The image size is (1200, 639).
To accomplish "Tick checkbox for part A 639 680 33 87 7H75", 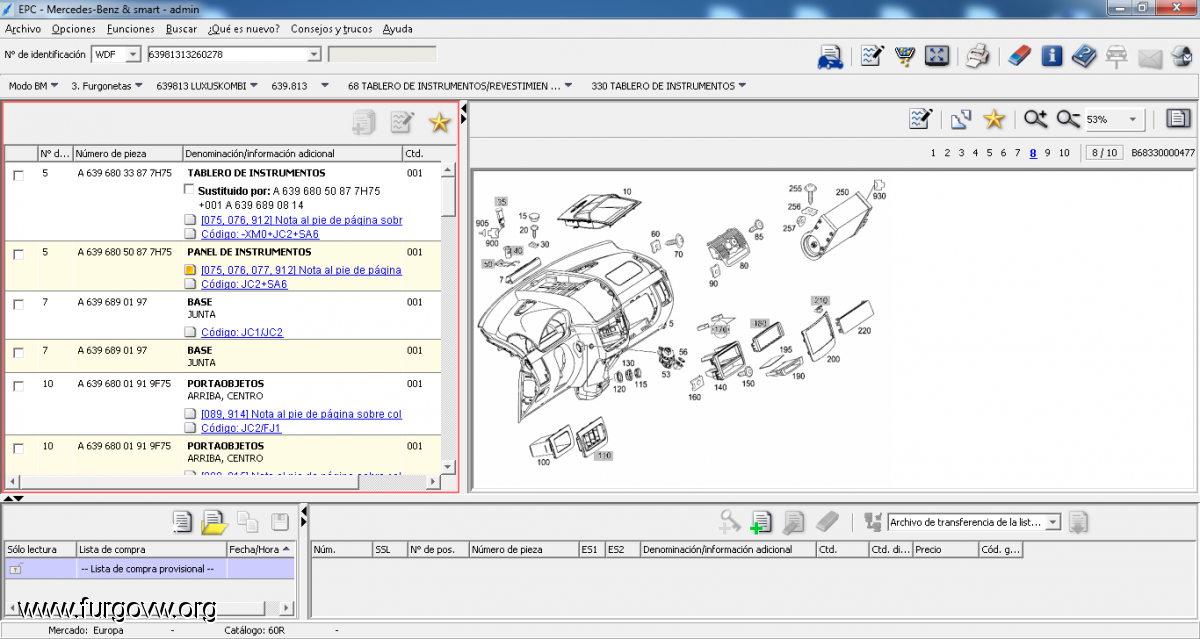I will (x=18, y=175).
